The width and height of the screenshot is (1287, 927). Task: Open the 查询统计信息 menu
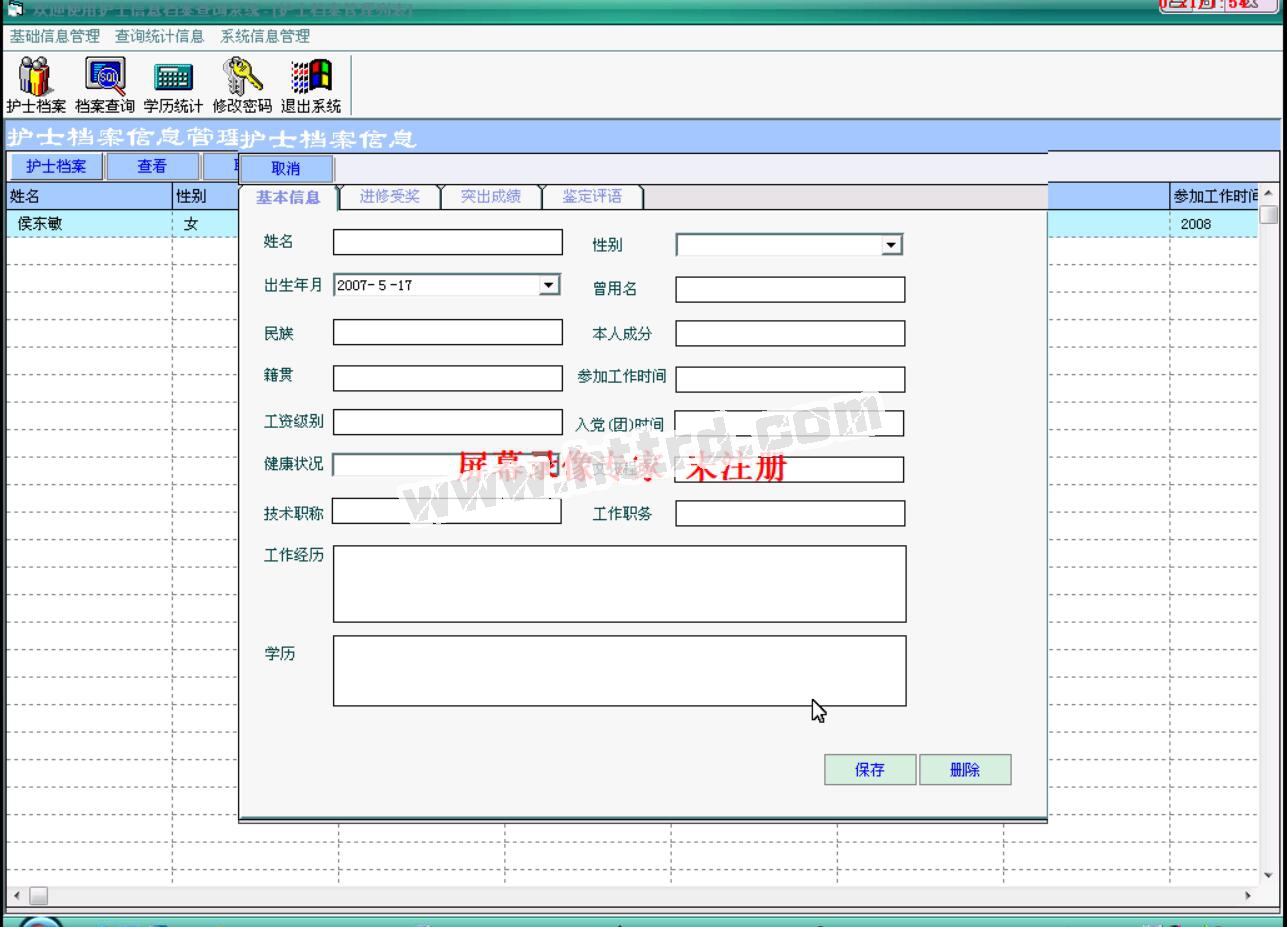pyautogui.click(x=159, y=36)
